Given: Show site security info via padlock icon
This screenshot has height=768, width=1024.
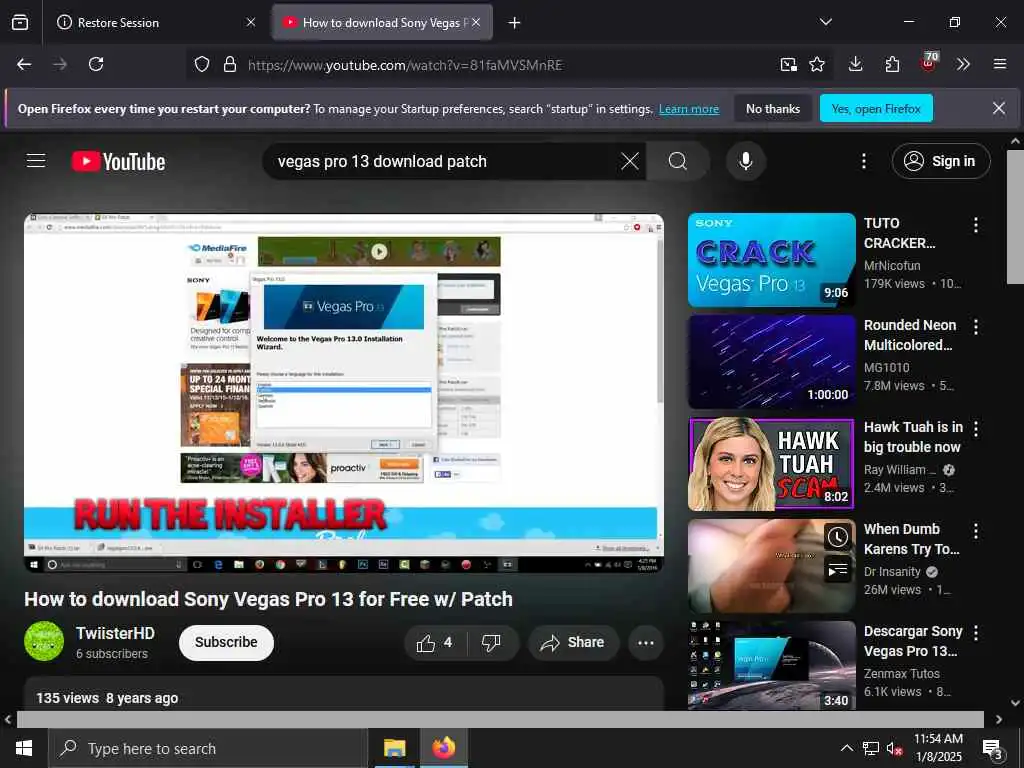Looking at the screenshot, I should pyautogui.click(x=230, y=65).
